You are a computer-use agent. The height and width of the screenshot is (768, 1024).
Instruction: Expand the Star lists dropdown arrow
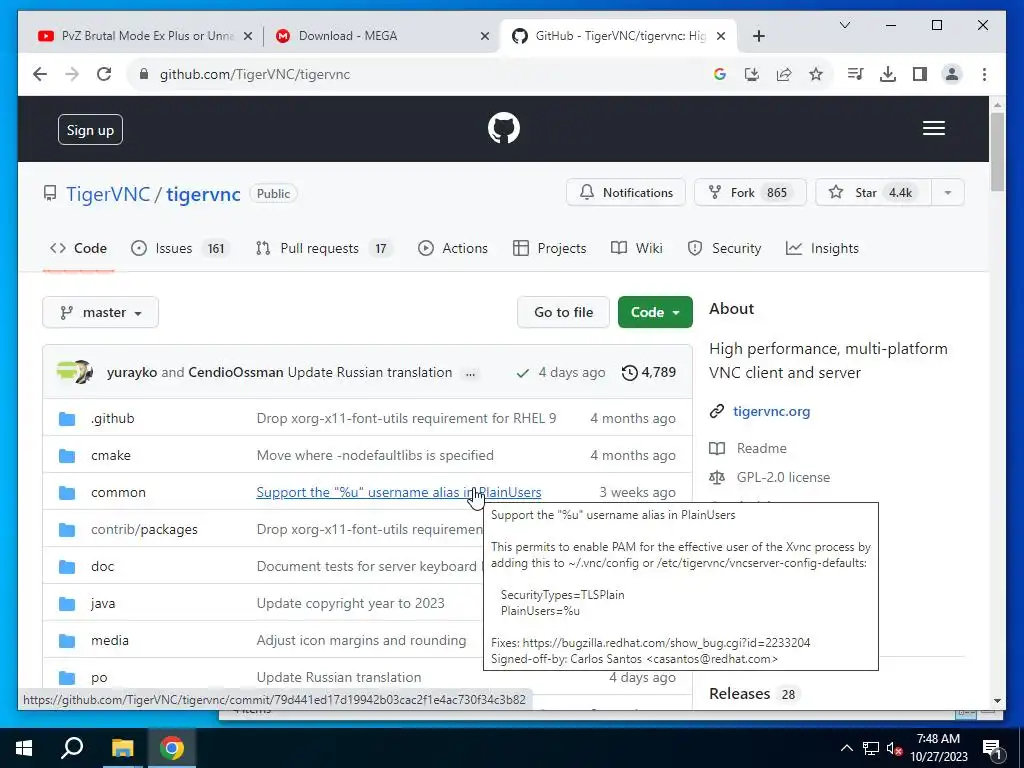tap(948, 193)
